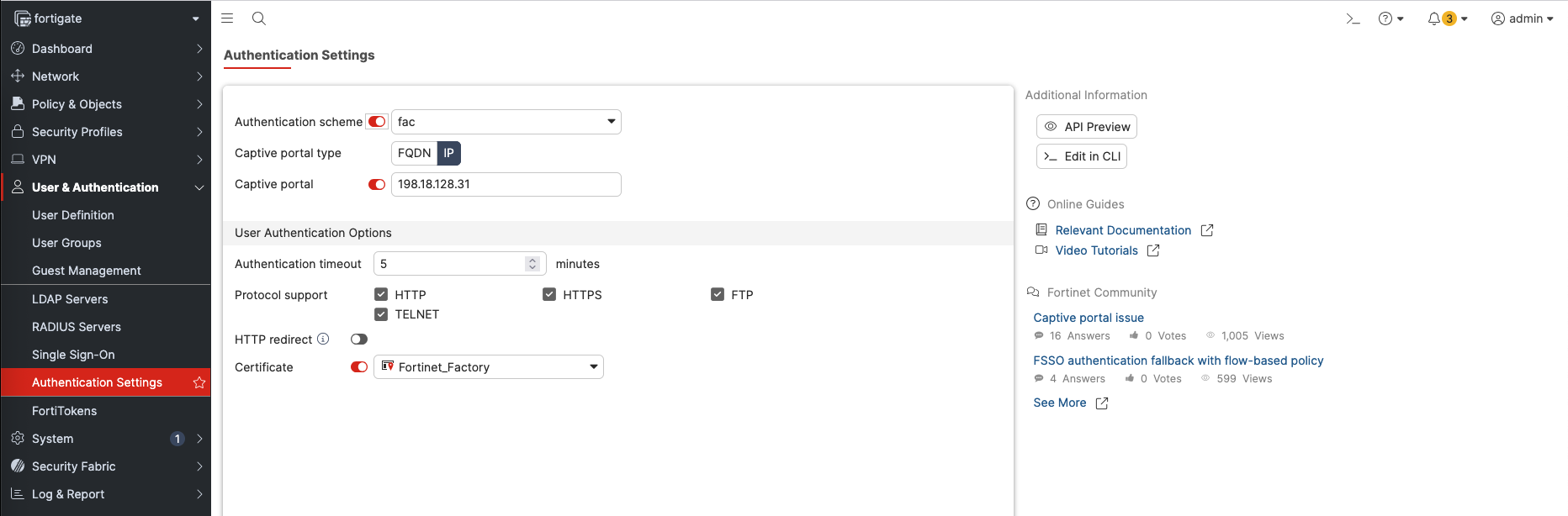This screenshot has height=516, width=1568.
Task: Enable the HTTP redirect switch
Action: click(359, 340)
